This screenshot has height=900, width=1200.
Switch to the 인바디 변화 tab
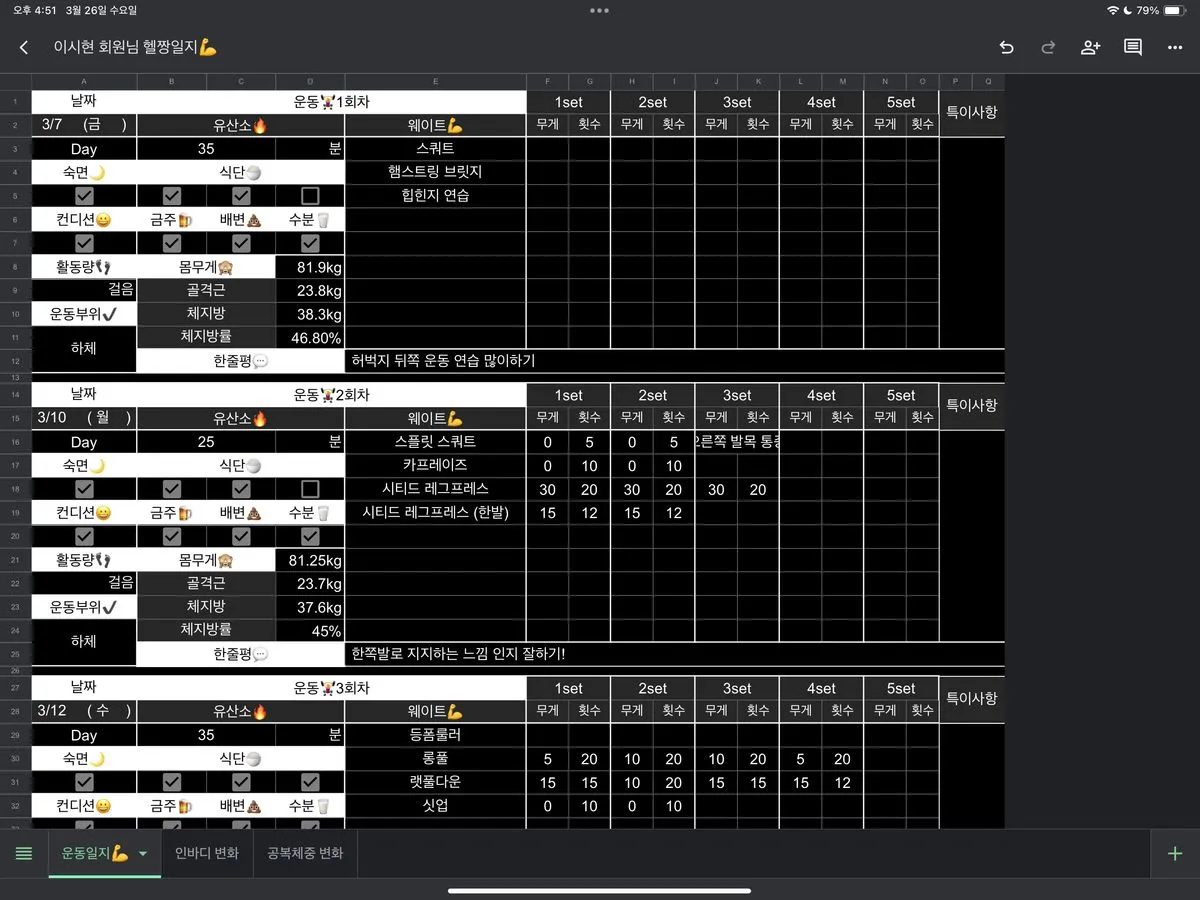(x=207, y=853)
